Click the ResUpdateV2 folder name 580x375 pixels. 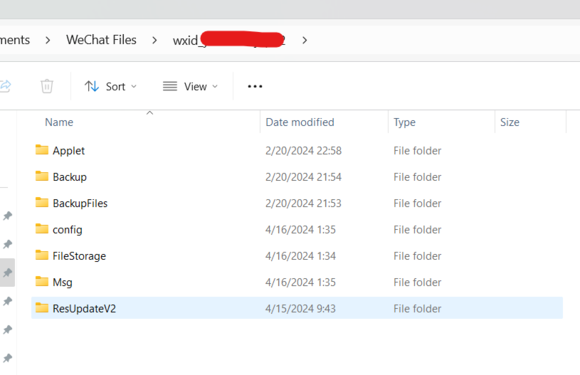(x=84, y=309)
